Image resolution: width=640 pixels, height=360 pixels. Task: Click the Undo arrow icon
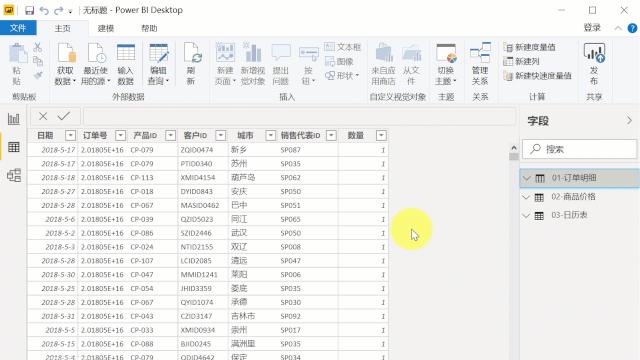pyautogui.click(x=44, y=11)
